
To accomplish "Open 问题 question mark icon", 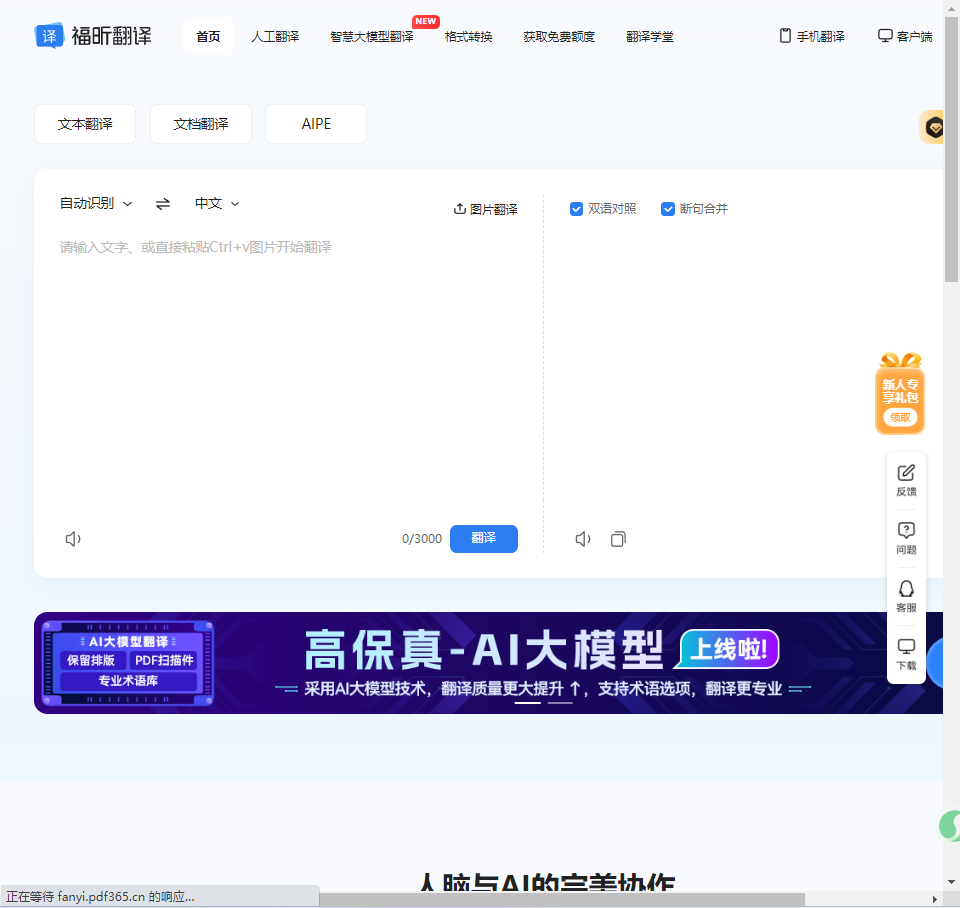I will click(906, 530).
